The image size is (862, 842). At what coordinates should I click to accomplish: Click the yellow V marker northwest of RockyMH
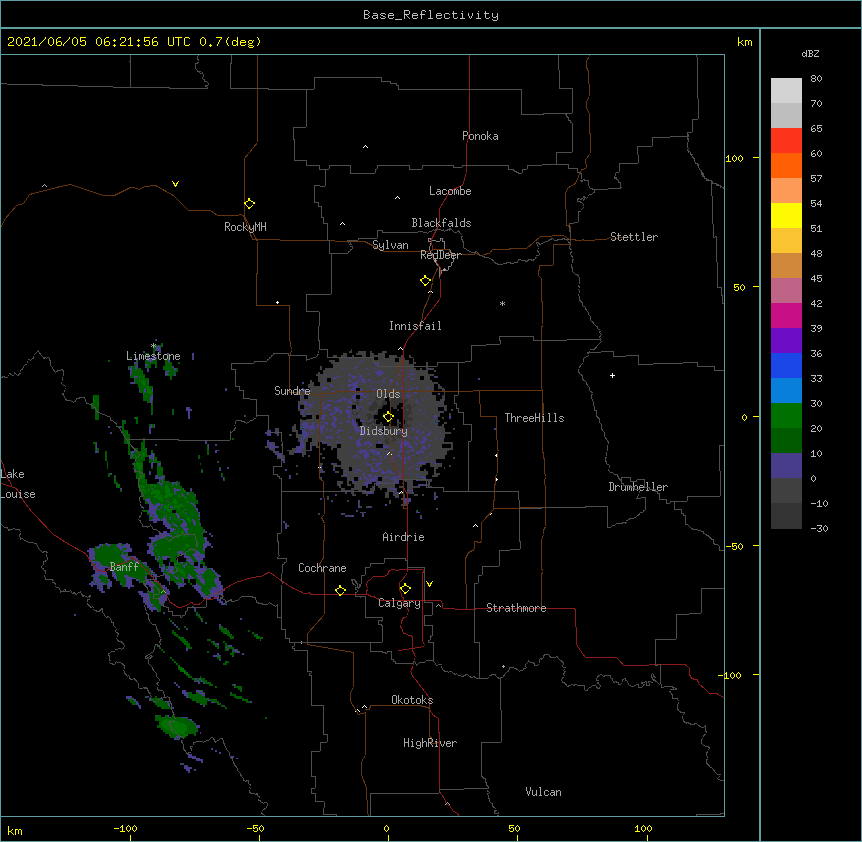pyautogui.click(x=175, y=184)
